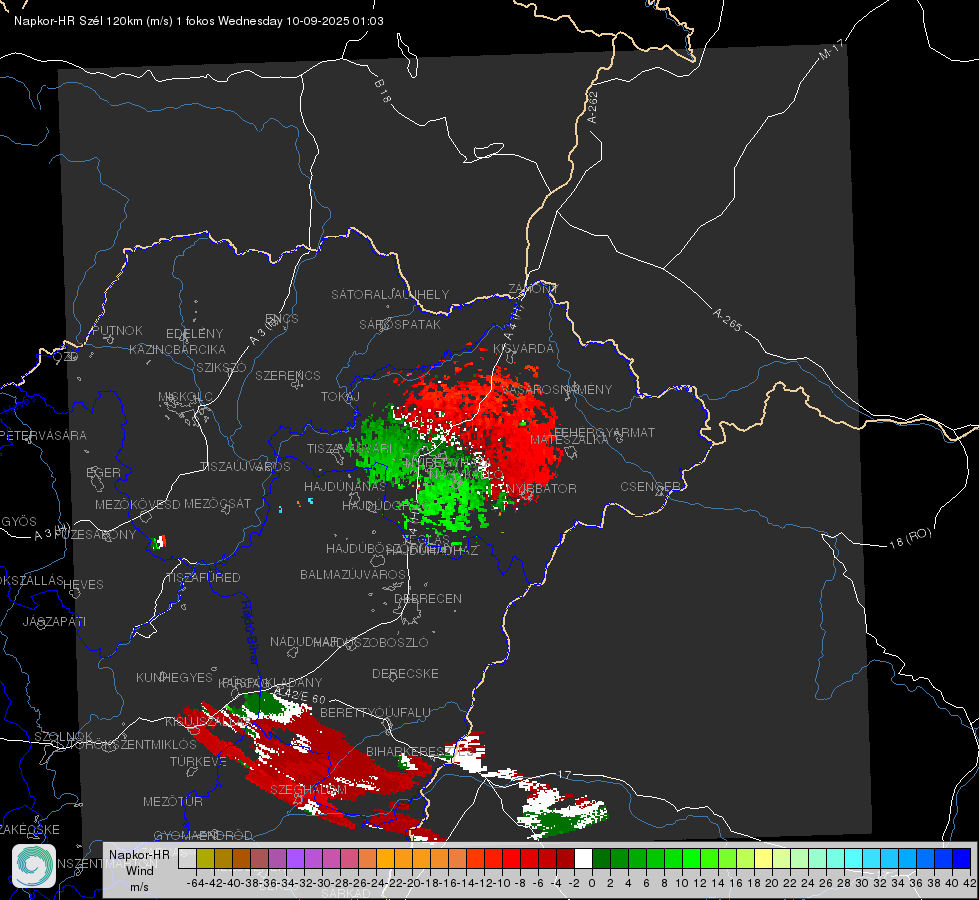This screenshot has height=900, width=979.
Task: Click the dark green swatch above the 0 label
Action: point(601,858)
